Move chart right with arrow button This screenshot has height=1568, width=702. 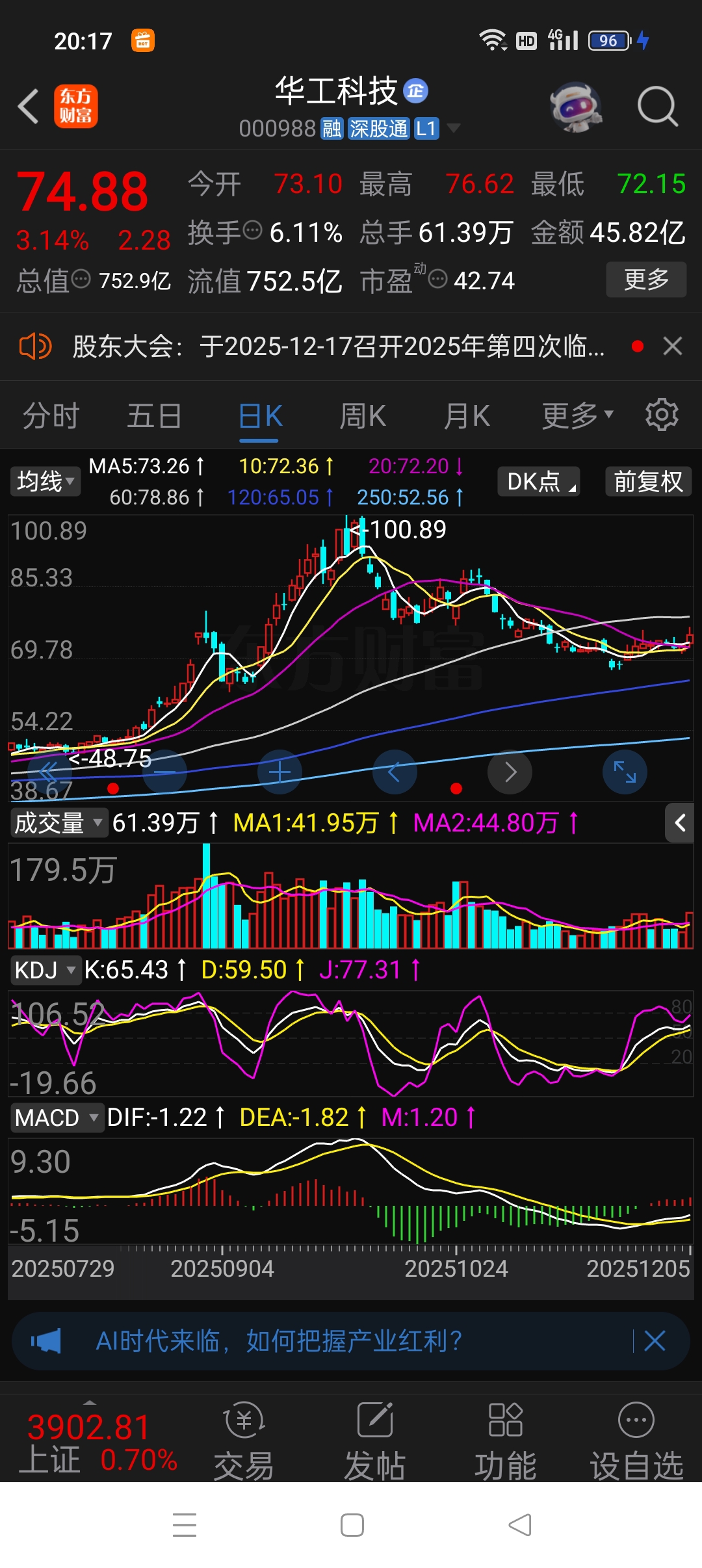[510, 772]
